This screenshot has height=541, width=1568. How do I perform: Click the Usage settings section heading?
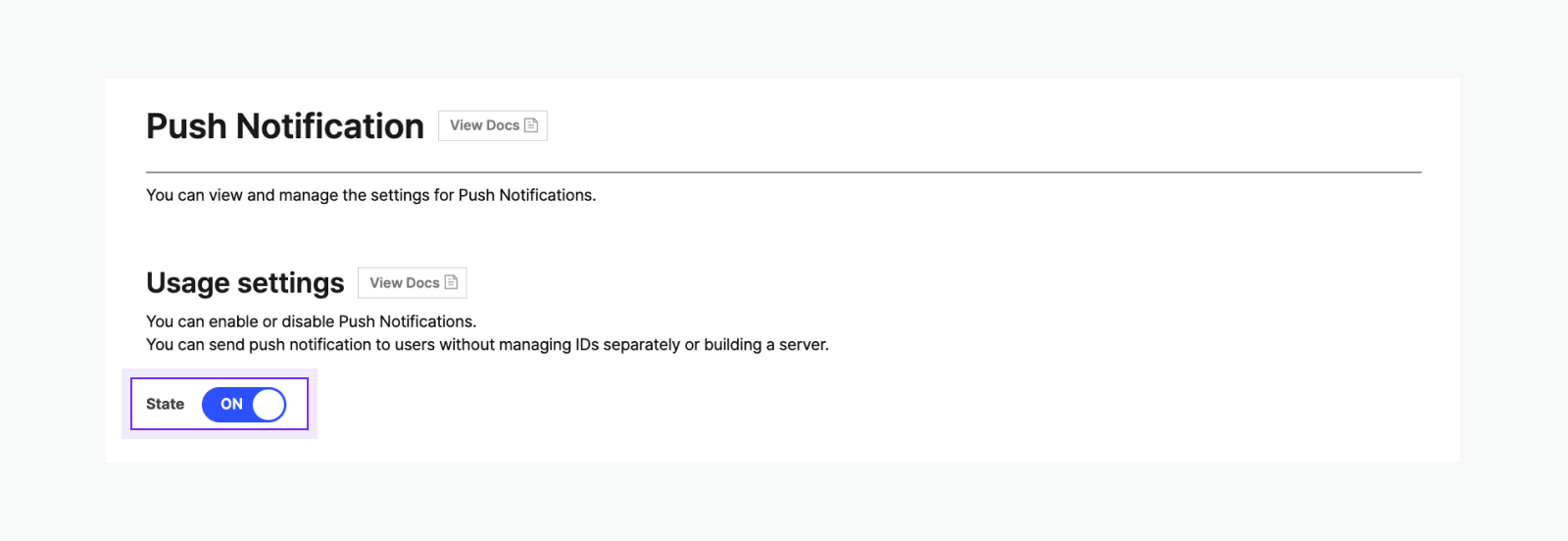(x=245, y=283)
